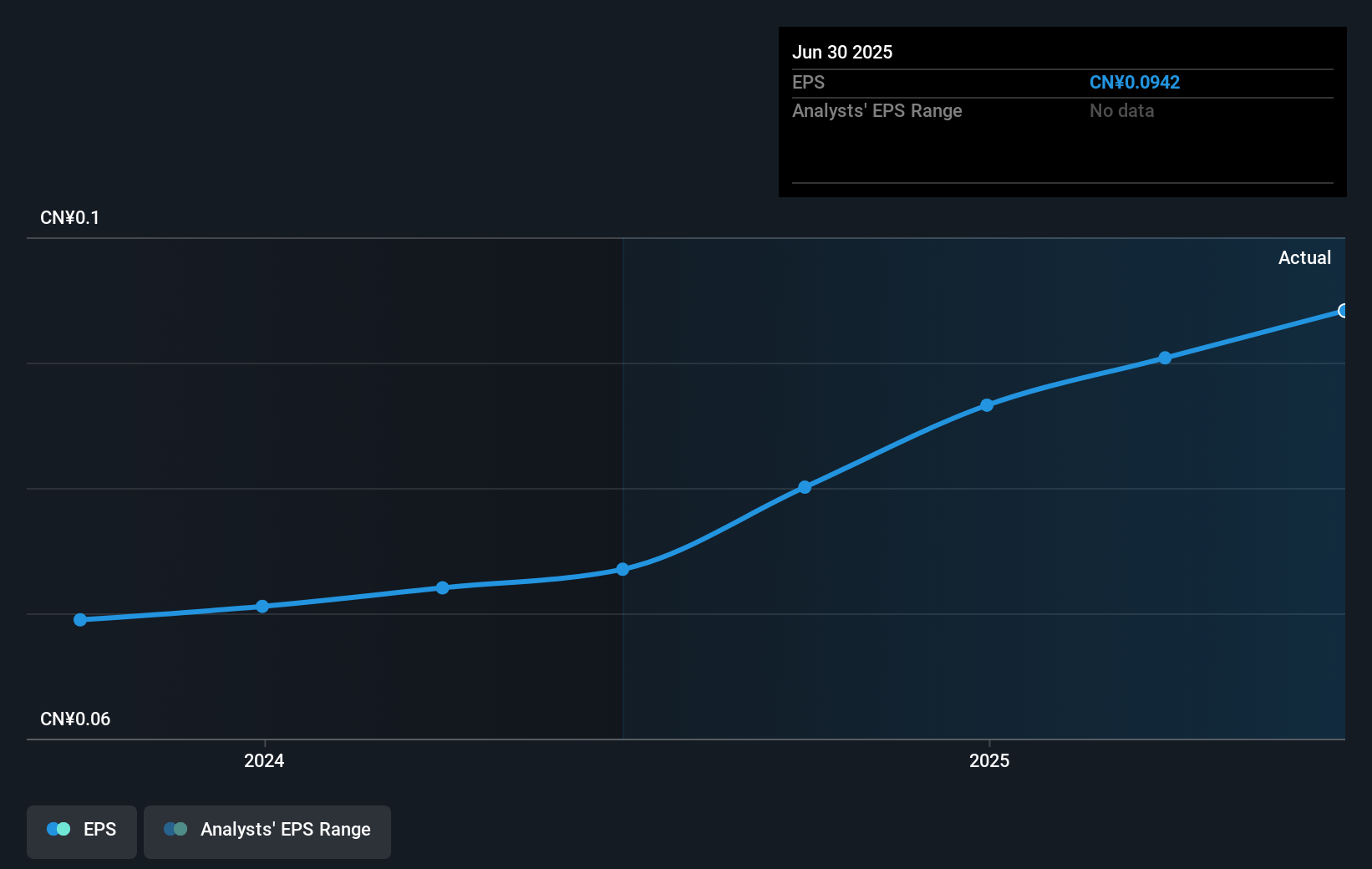
Task: Click the data point at the 2024 axis tick
Action: pyautogui.click(x=262, y=606)
